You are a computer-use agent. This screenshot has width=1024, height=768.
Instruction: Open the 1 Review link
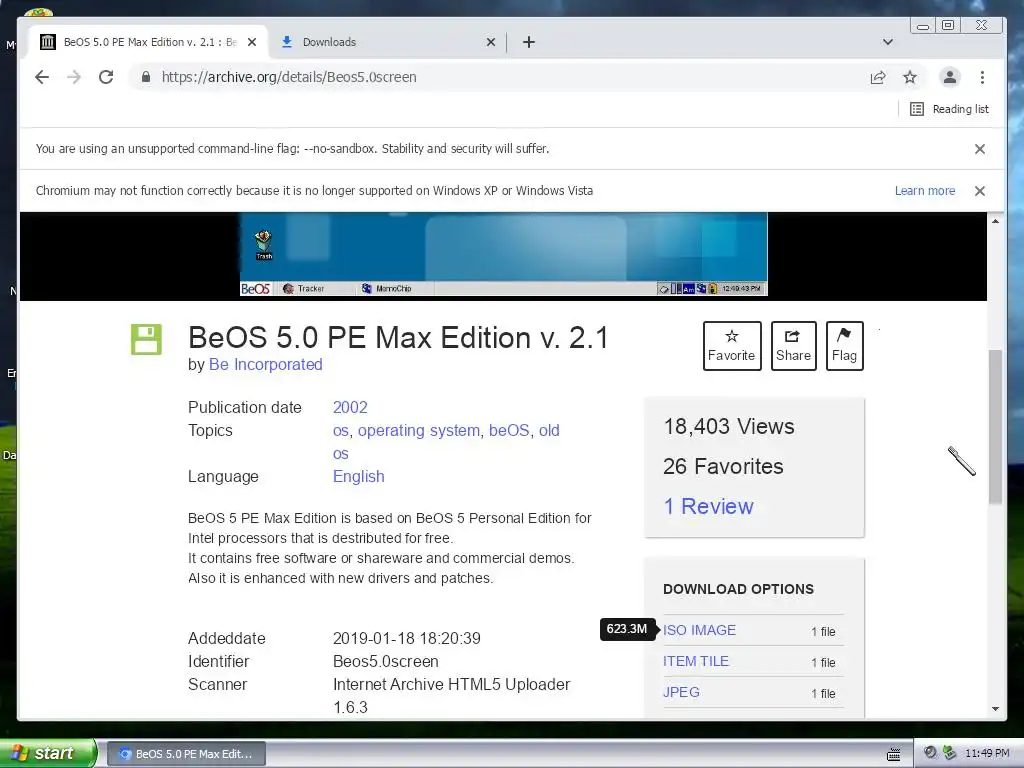tap(708, 506)
